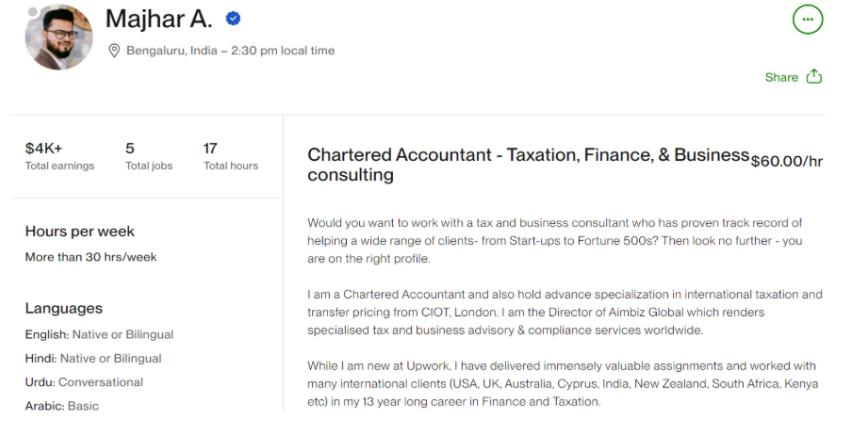This screenshot has height=428, width=864.
Task: Click the share upload icon
Action: coord(814,77)
